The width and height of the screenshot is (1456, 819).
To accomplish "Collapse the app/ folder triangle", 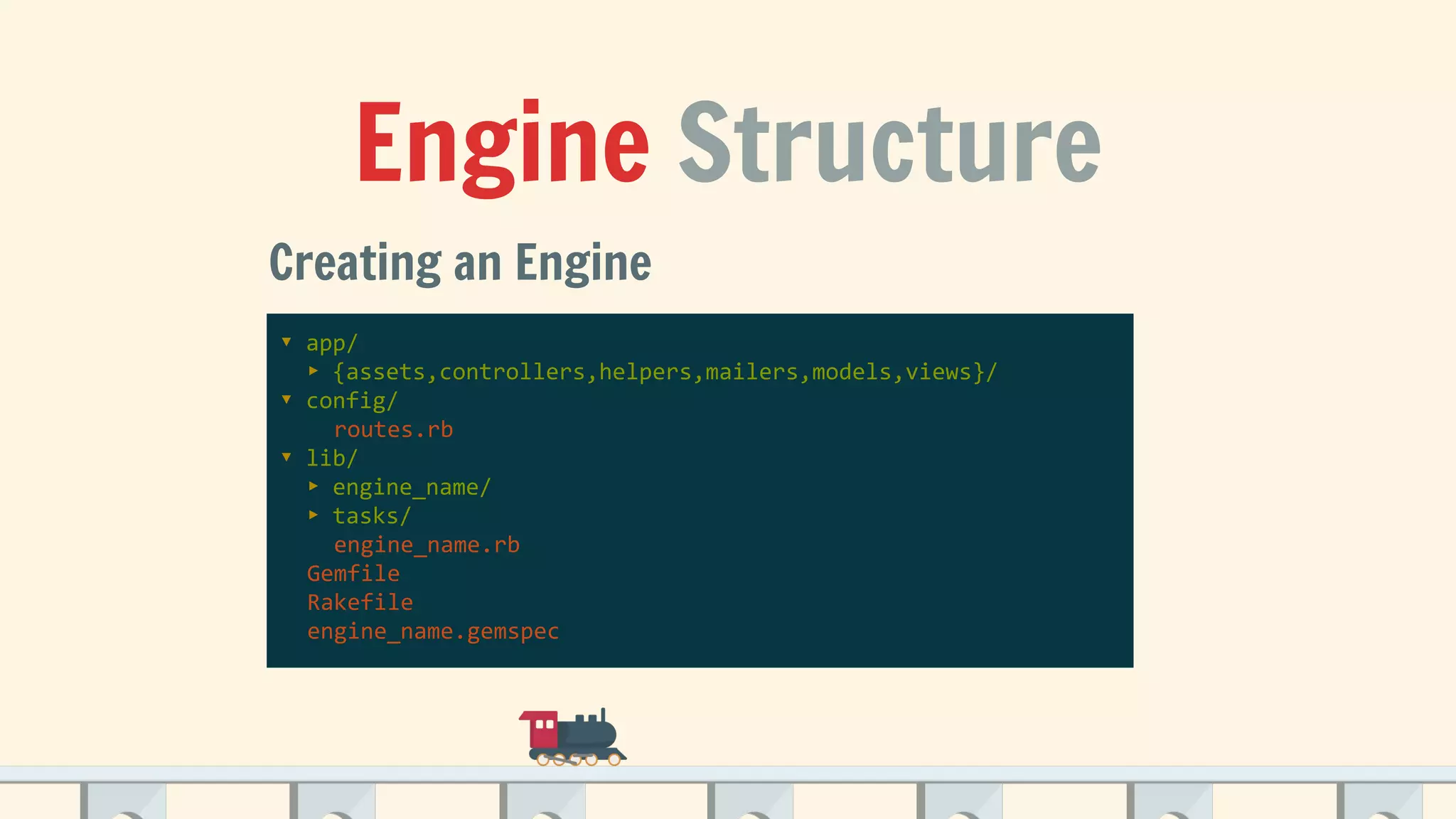I will 287,342.
